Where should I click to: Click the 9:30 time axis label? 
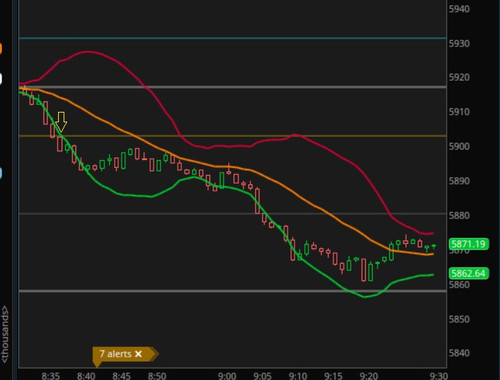click(x=439, y=376)
